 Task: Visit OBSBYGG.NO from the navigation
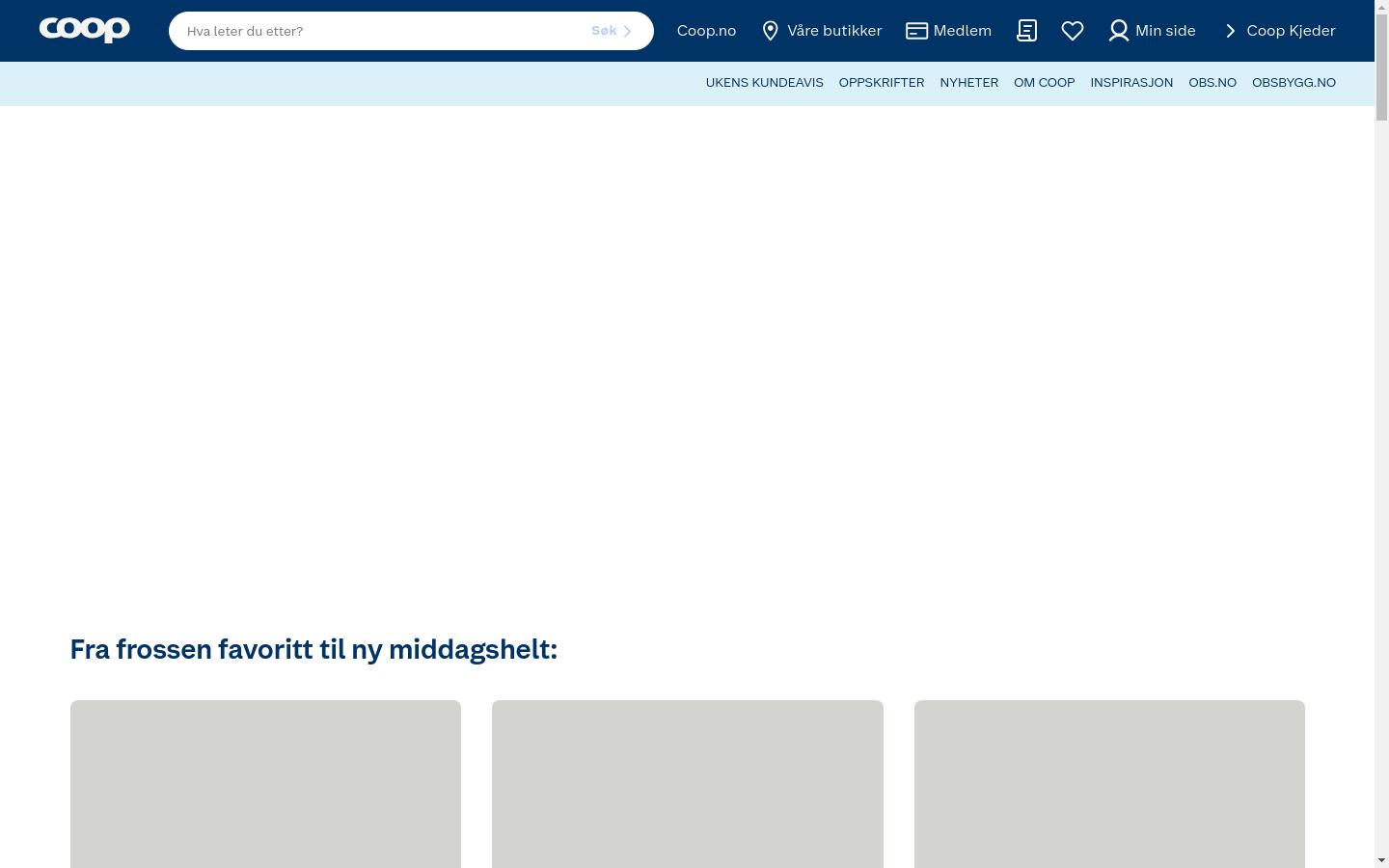click(1294, 83)
